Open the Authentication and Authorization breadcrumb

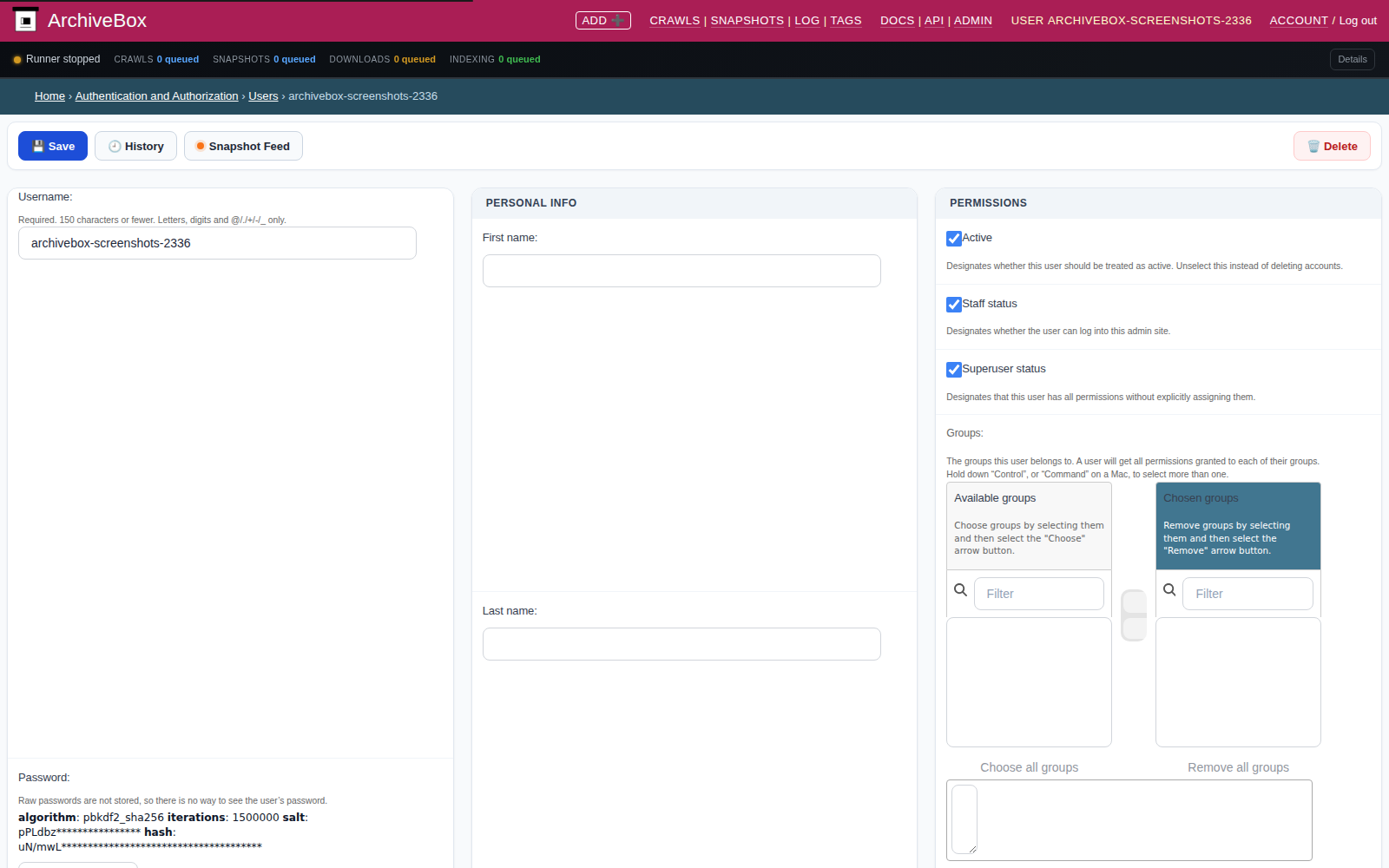156,96
